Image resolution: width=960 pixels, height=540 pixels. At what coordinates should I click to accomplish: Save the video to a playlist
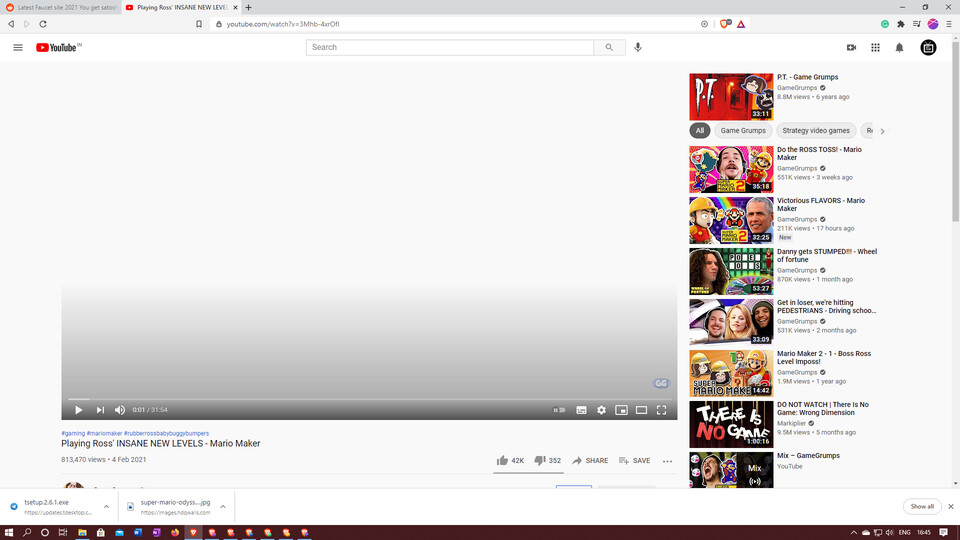634,460
